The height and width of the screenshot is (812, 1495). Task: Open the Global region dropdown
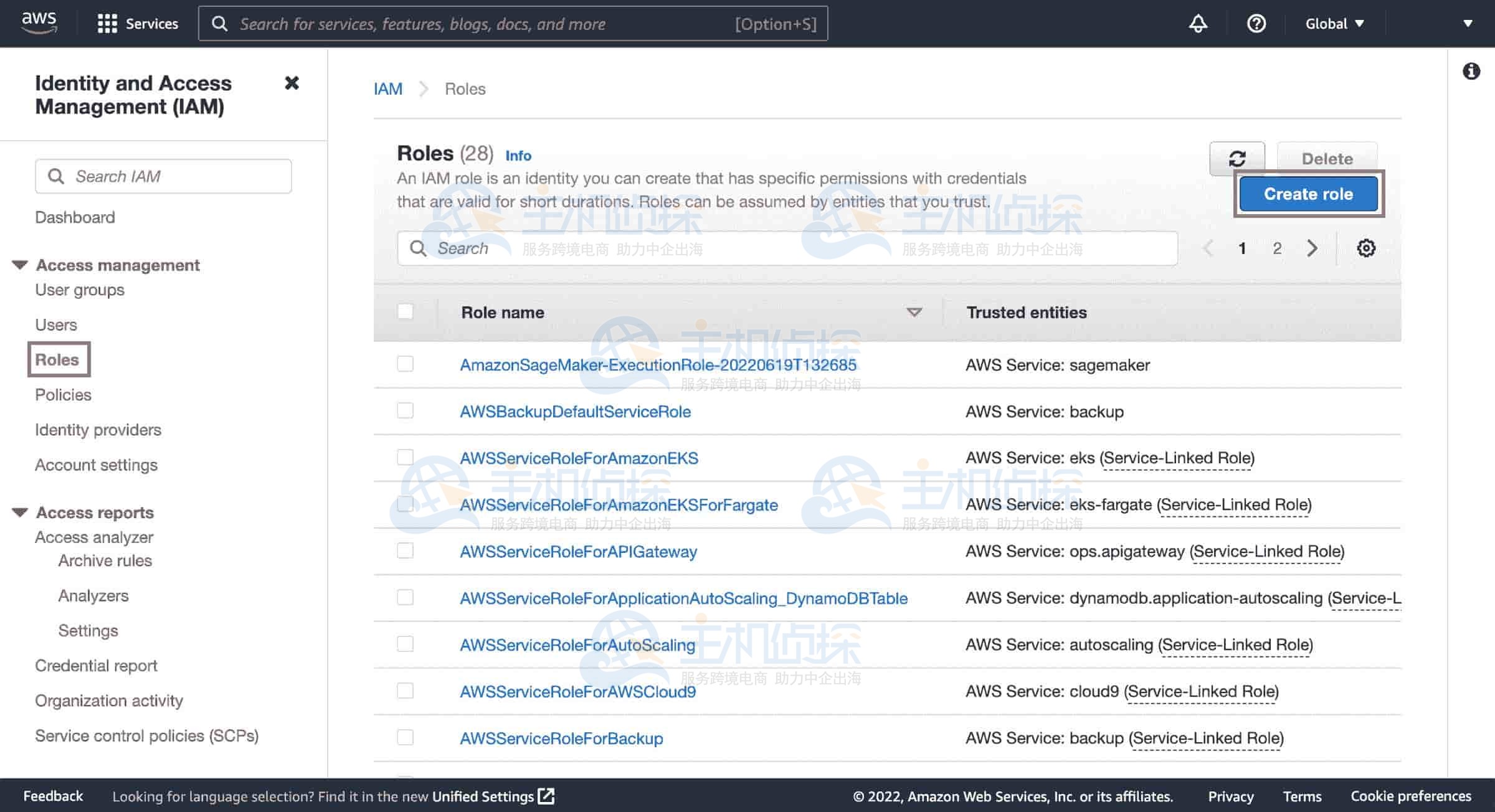point(1334,24)
